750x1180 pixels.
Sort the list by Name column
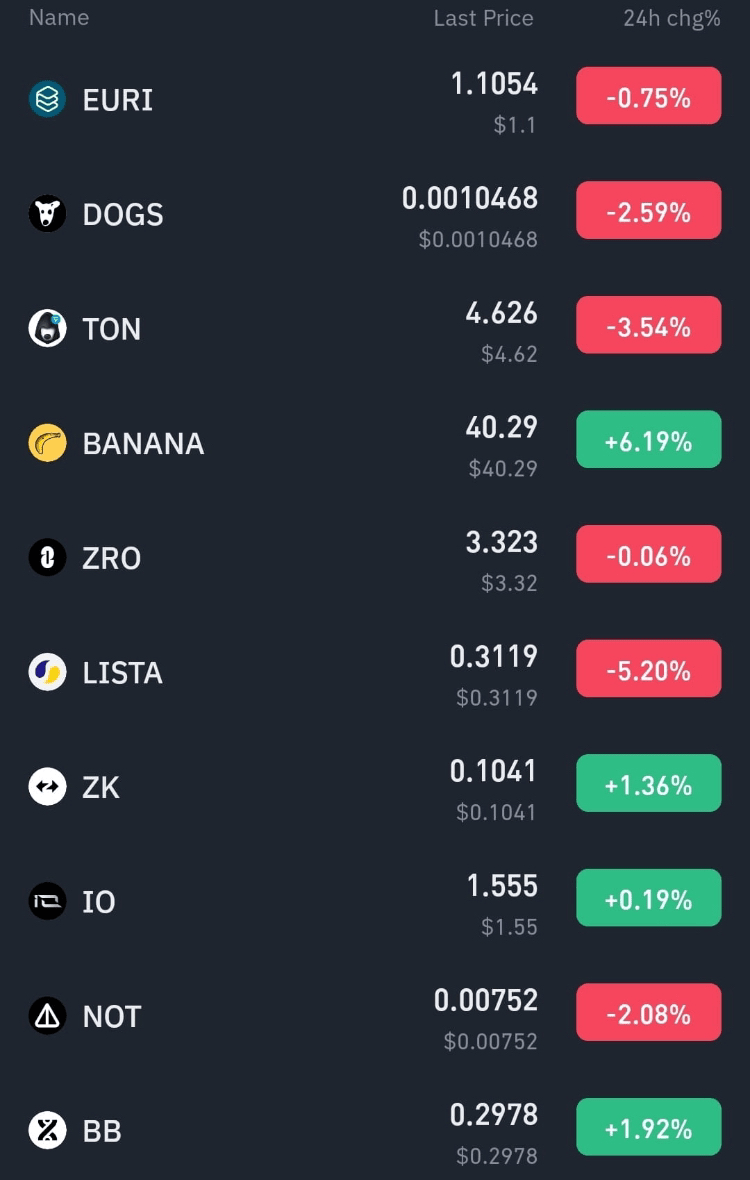click(59, 18)
